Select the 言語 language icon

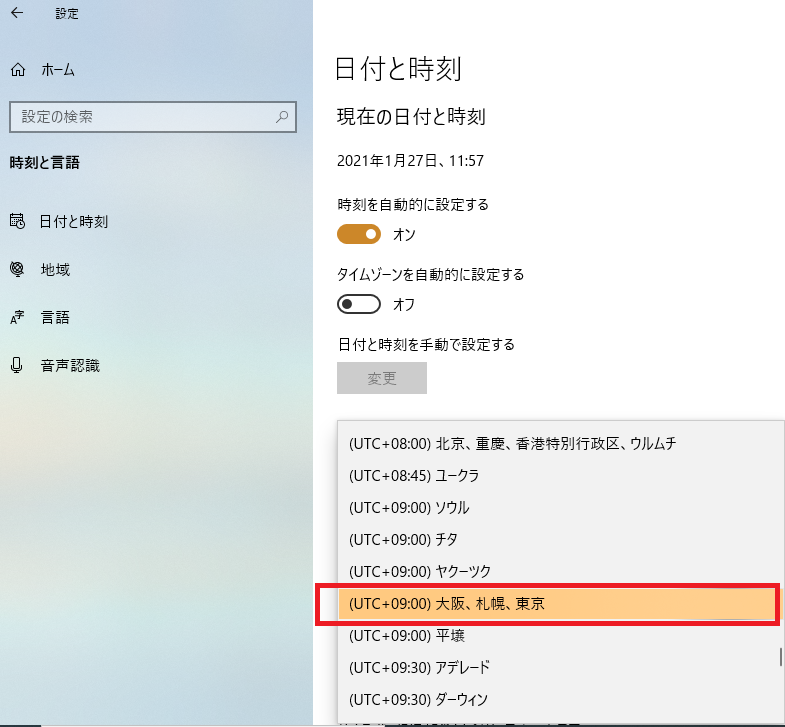click(x=17, y=317)
